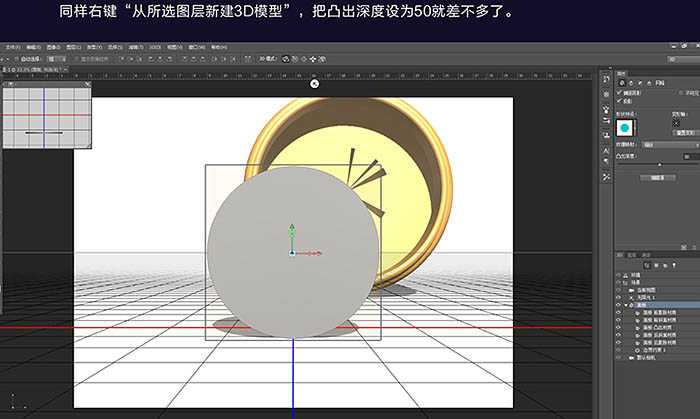This screenshot has height=419, width=700.
Task: Select the slide 3D object mode icon
Action: coord(313,59)
